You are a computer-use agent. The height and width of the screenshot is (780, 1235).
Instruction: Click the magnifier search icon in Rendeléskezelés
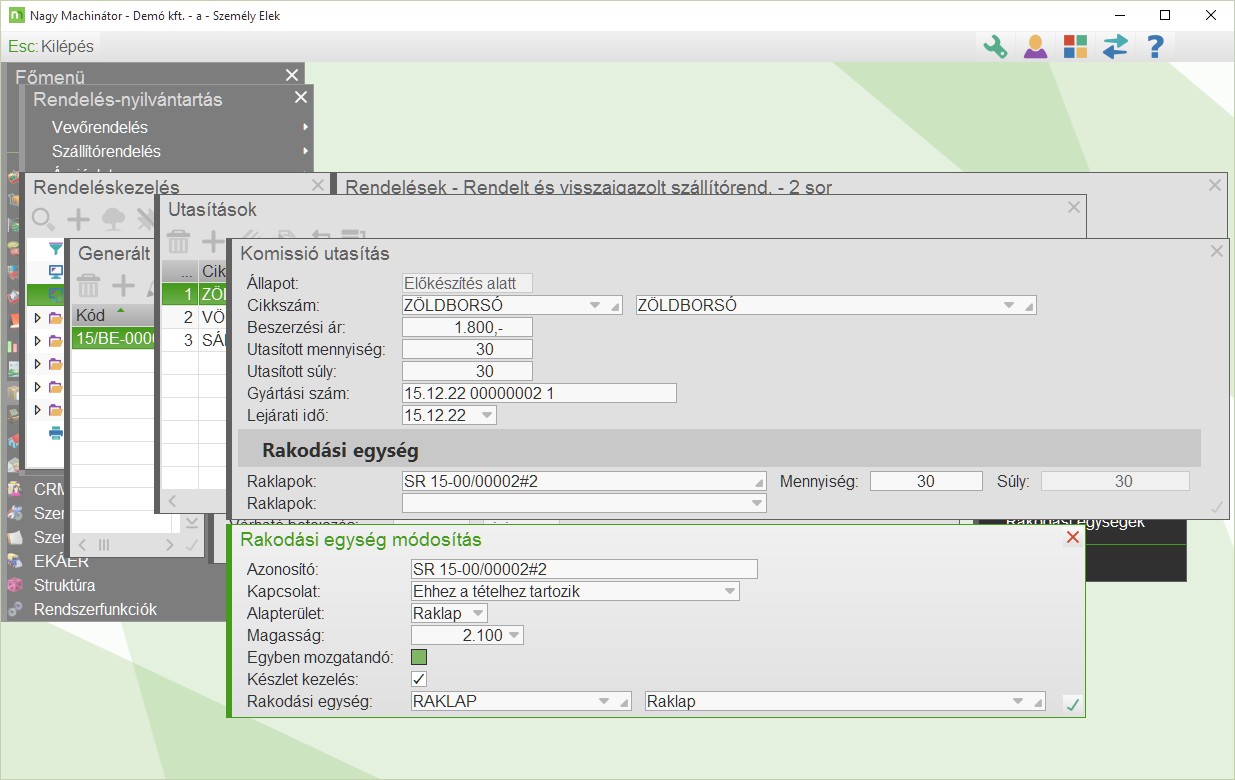point(43,219)
